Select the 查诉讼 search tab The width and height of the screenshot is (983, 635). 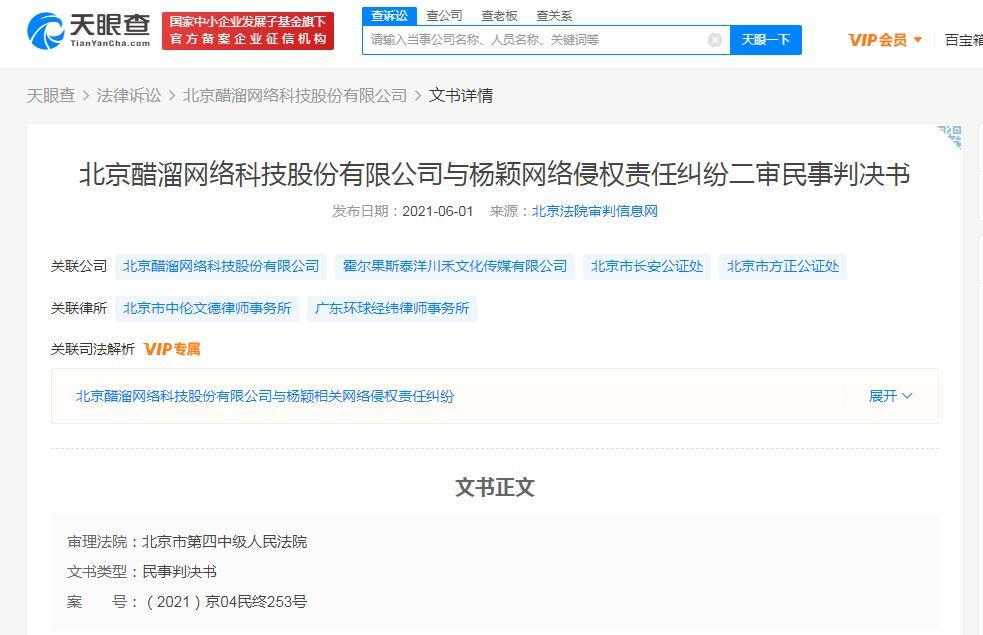pos(389,16)
